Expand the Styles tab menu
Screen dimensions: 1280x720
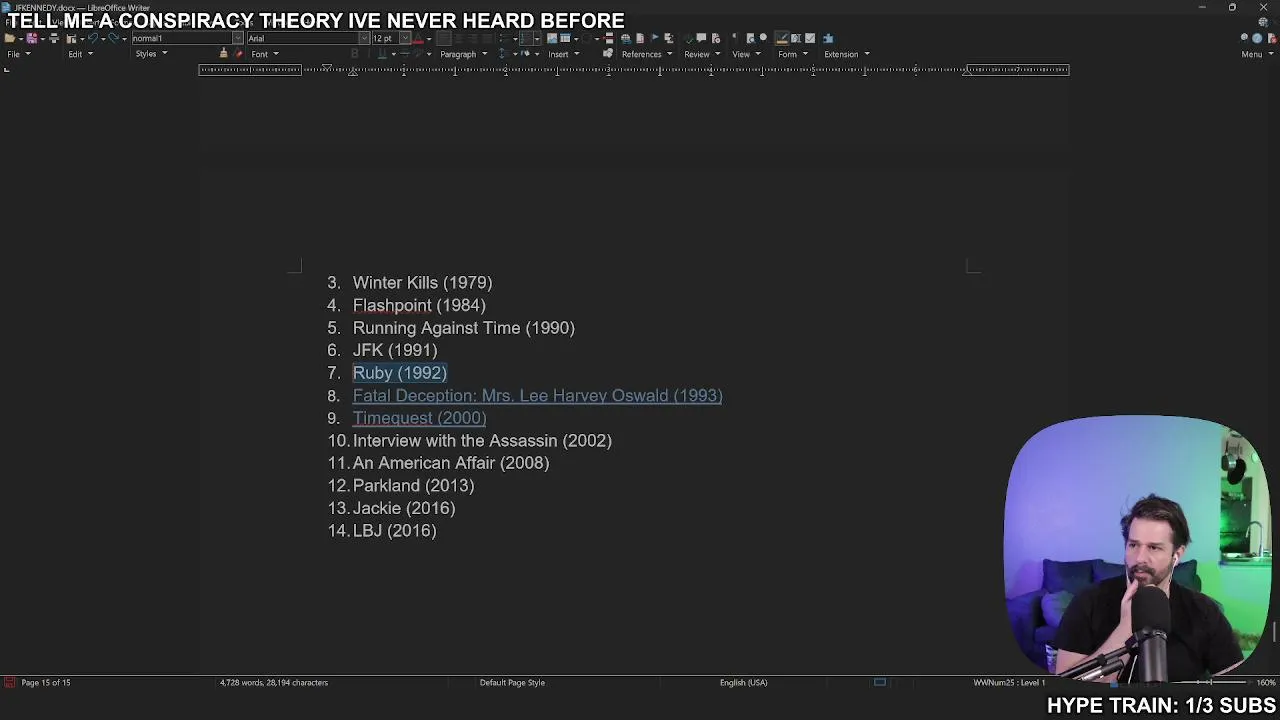[152, 54]
